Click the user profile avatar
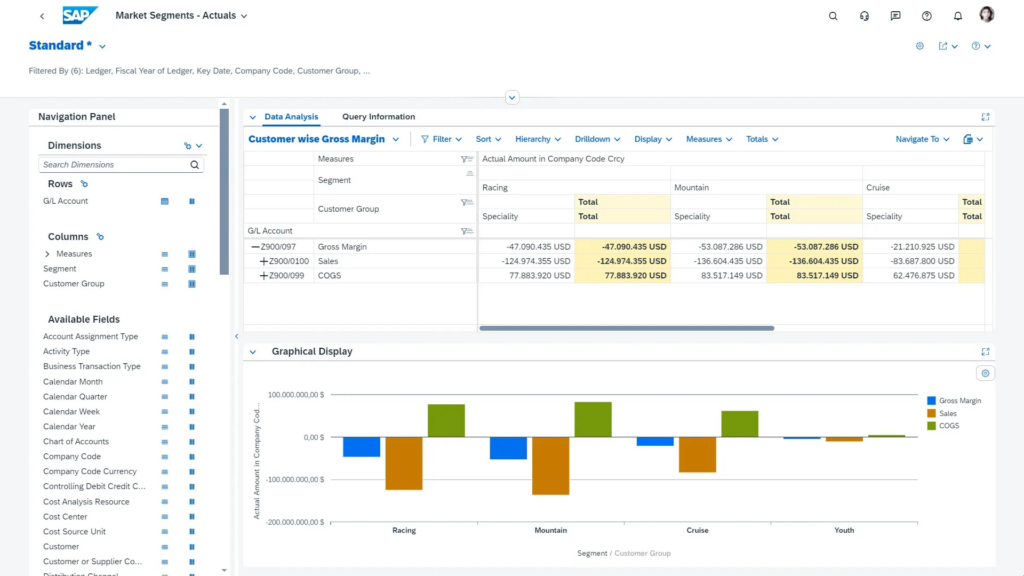Viewport: 1024px width, 576px height. point(986,15)
